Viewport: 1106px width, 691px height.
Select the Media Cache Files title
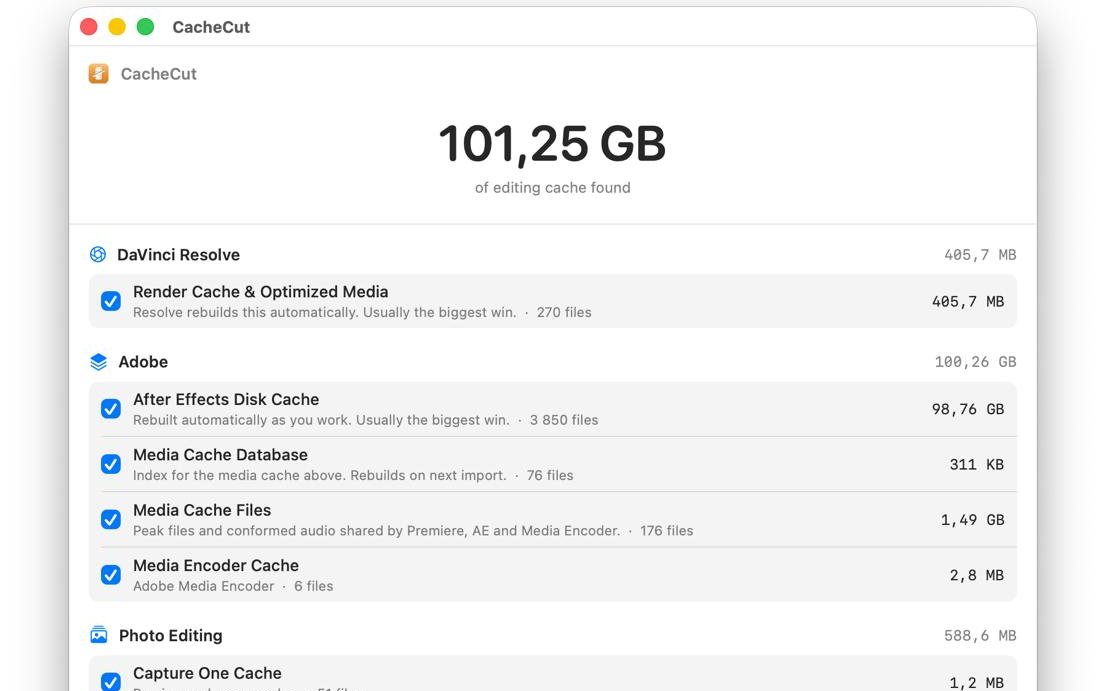coord(202,510)
